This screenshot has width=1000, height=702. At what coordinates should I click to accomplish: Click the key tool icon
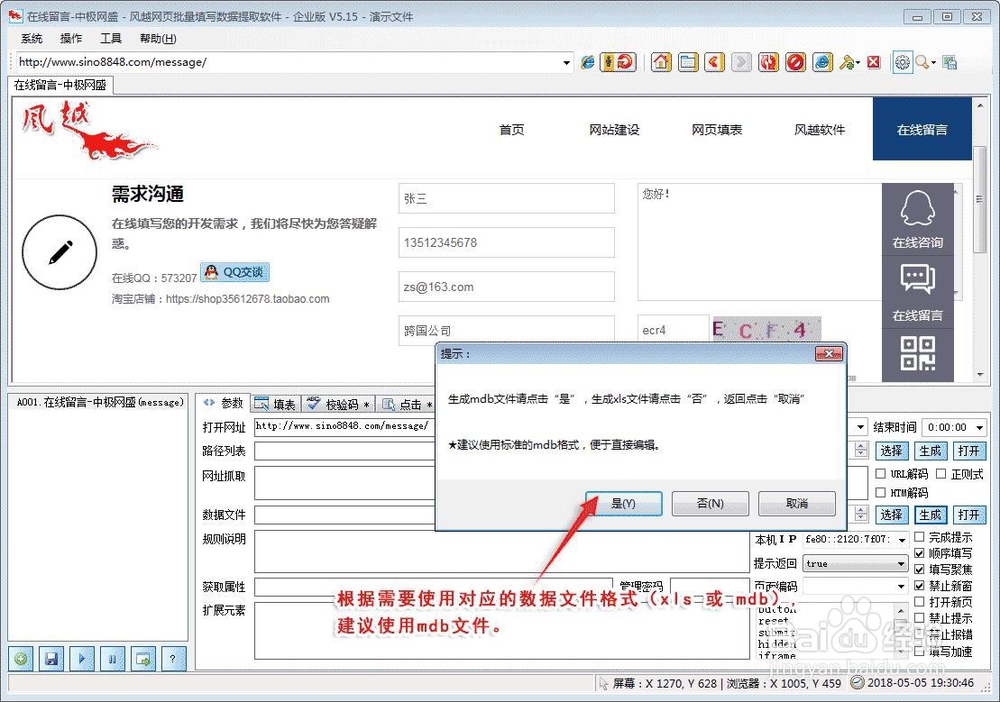click(x=847, y=62)
